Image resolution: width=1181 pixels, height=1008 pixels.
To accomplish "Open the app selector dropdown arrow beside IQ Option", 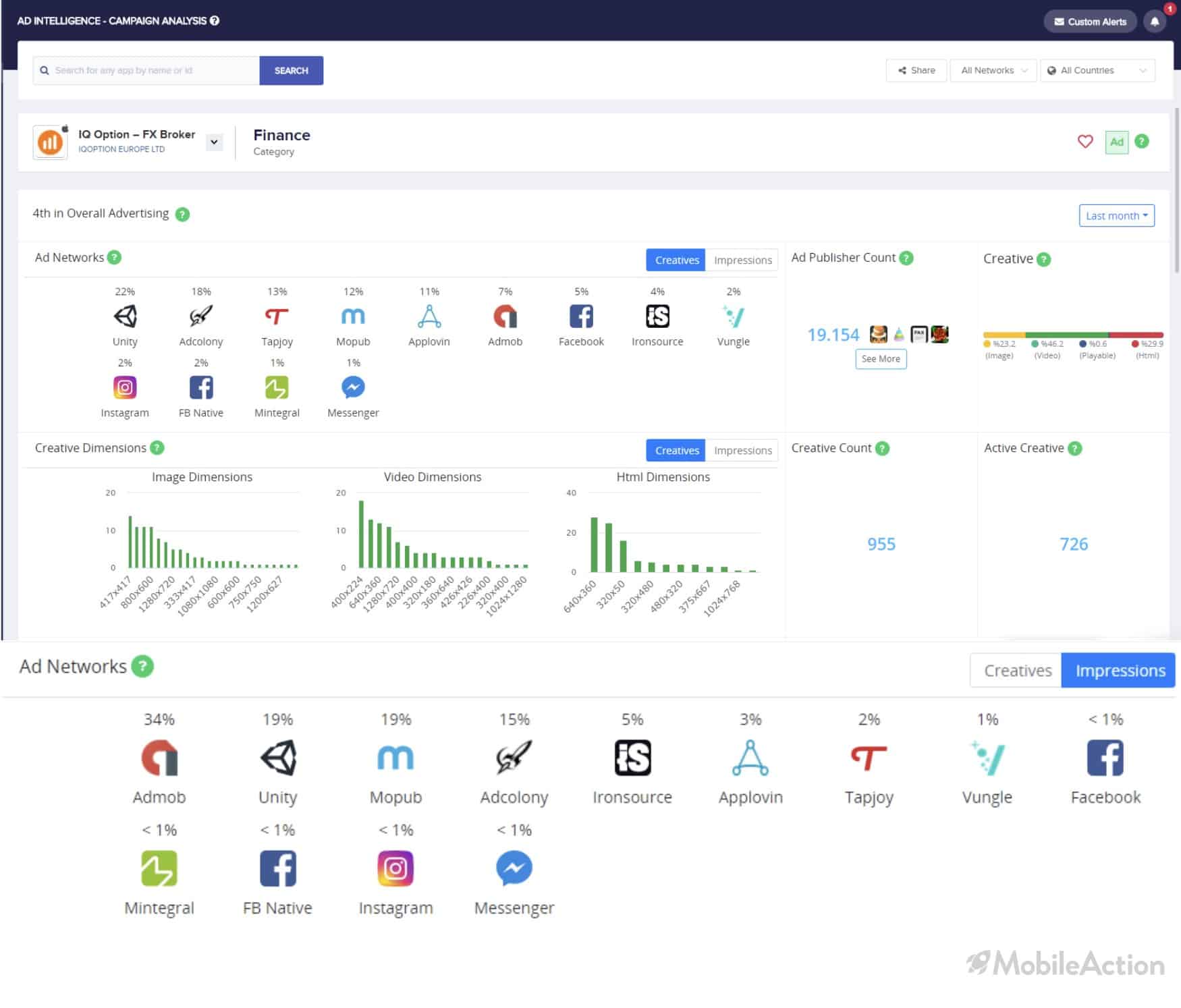I will pos(214,142).
